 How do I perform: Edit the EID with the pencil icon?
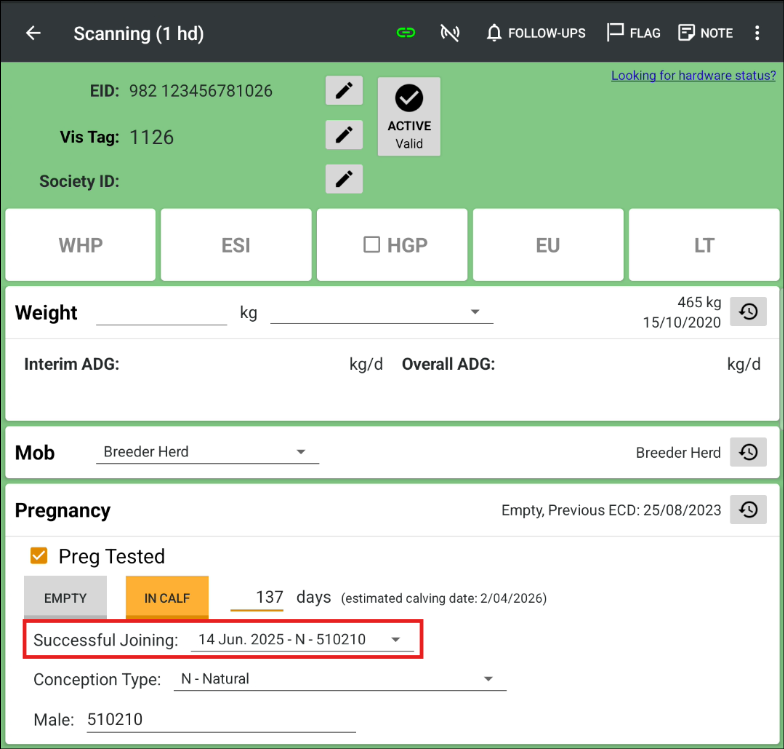pos(344,91)
